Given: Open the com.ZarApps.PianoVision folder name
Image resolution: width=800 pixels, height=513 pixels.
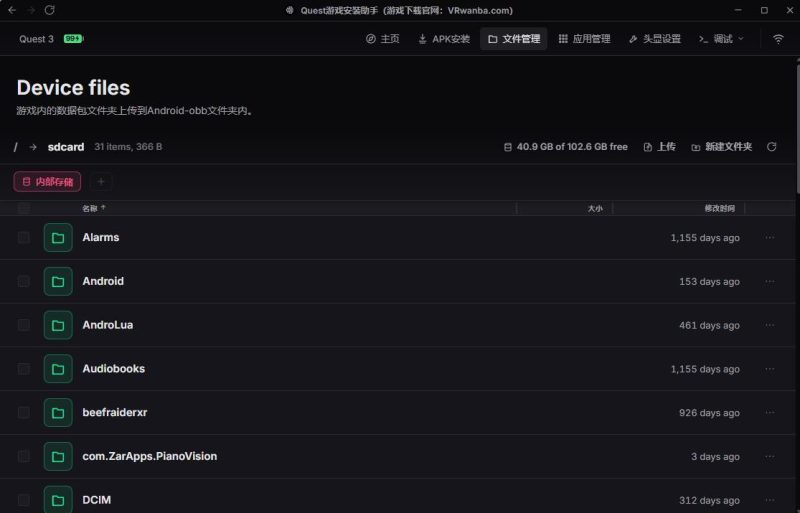Looking at the screenshot, I should click(149, 456).
